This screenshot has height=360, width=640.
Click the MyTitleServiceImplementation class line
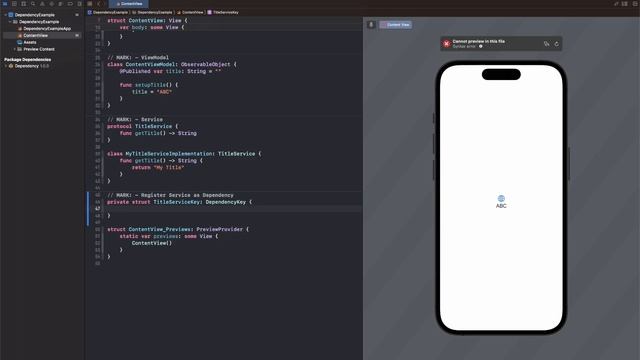pos(184,154)
